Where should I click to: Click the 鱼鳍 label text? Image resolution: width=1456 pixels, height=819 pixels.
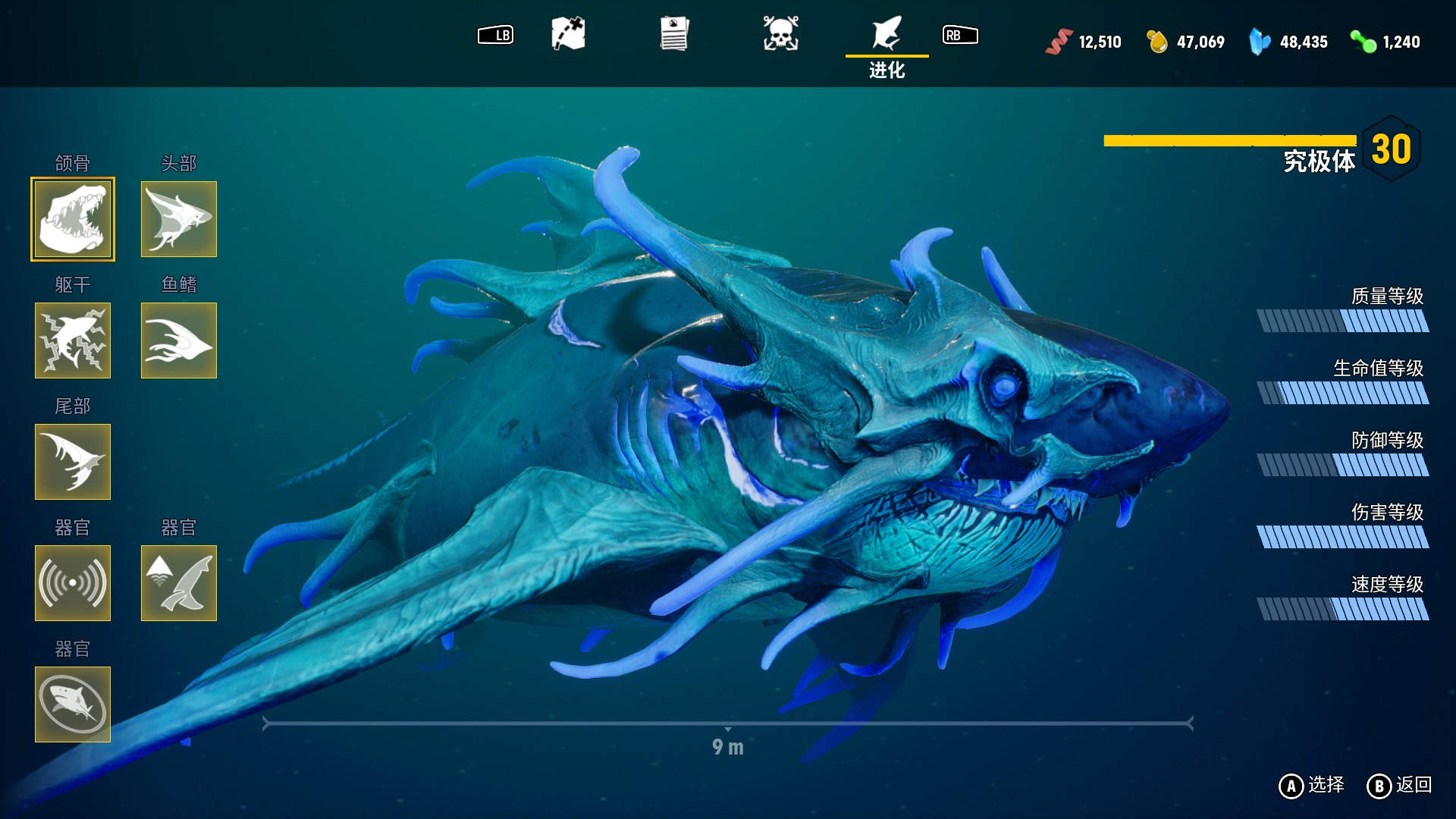click(179, 284)
